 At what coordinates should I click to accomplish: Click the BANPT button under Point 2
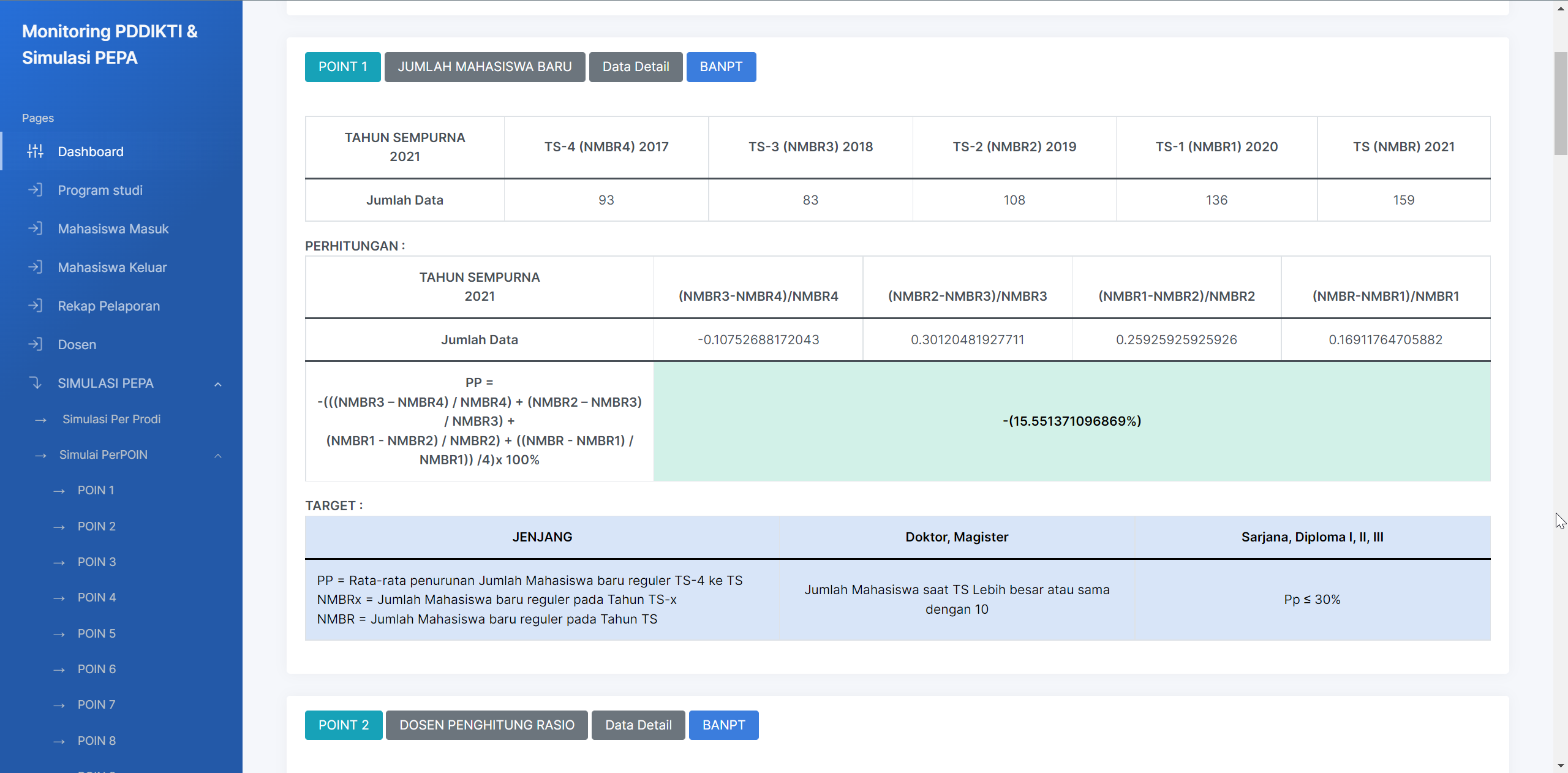click(723, 725)
